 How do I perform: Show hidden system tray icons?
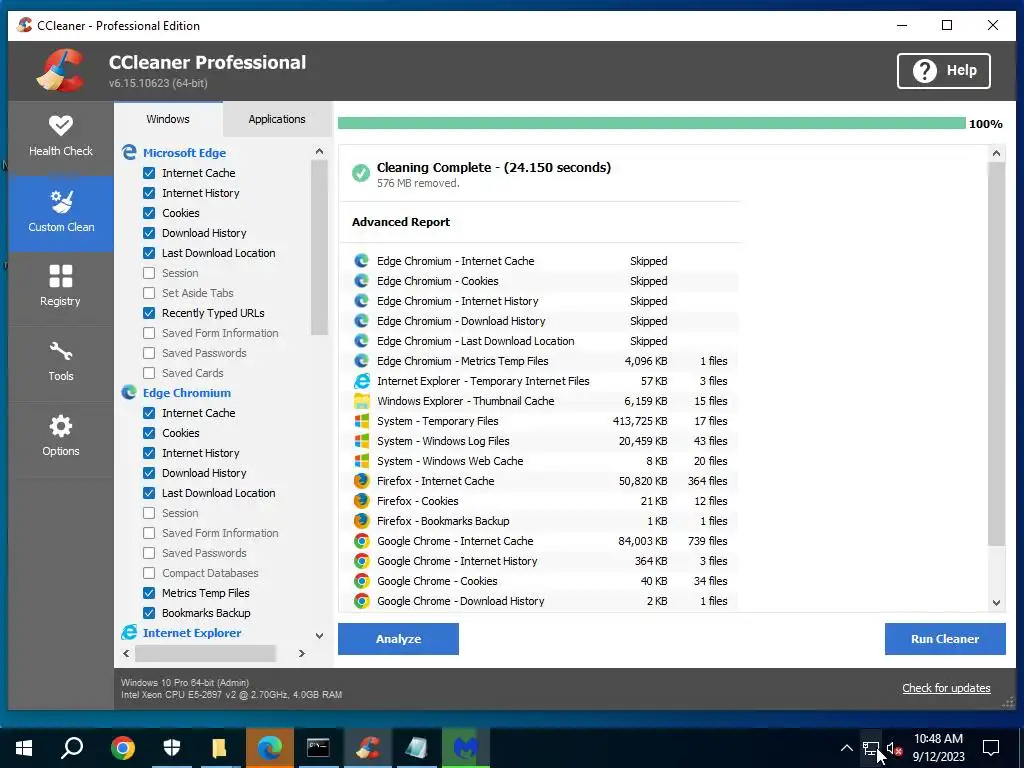tap(846, 748)
